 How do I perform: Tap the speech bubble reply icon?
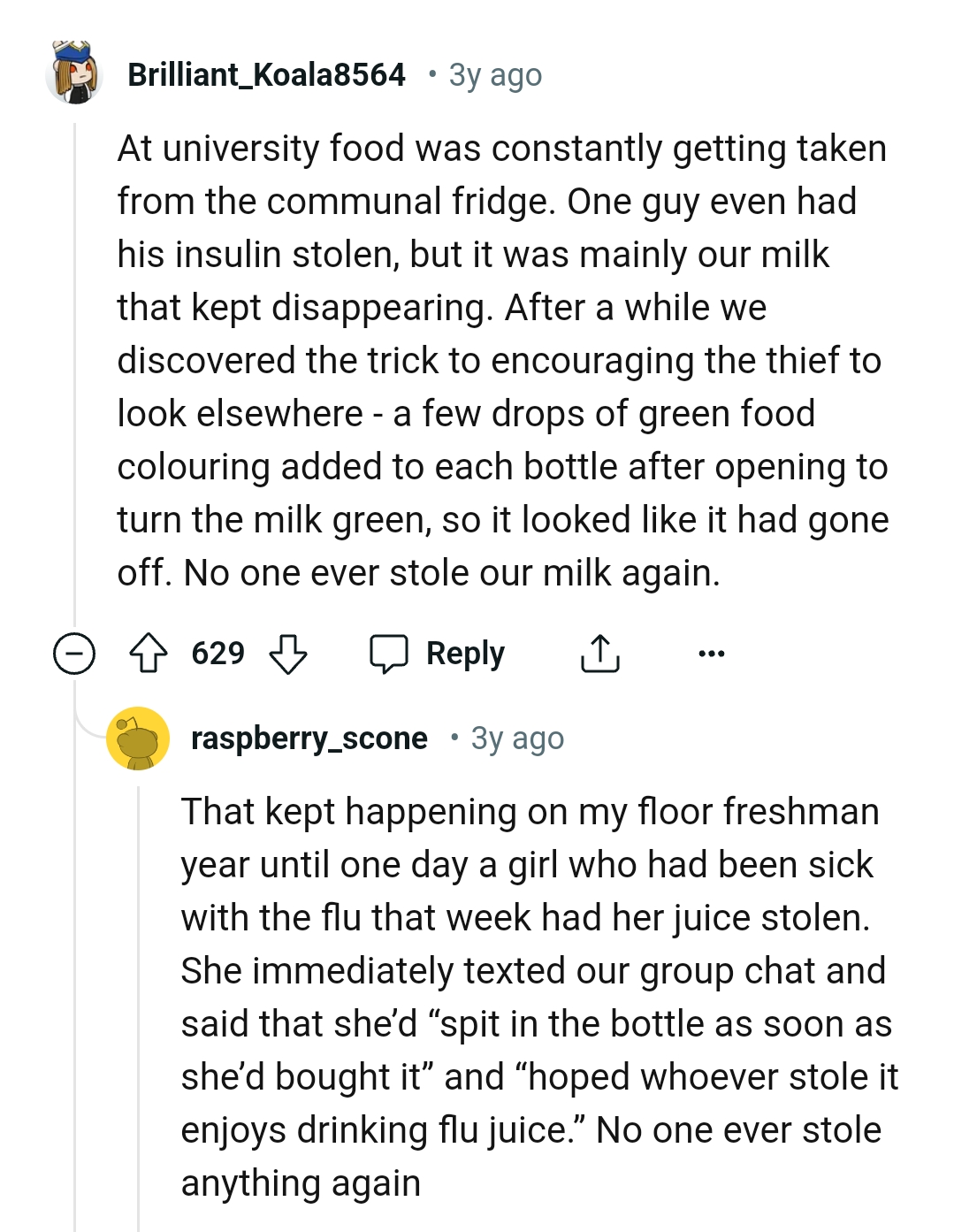click(x=388, y=654)
